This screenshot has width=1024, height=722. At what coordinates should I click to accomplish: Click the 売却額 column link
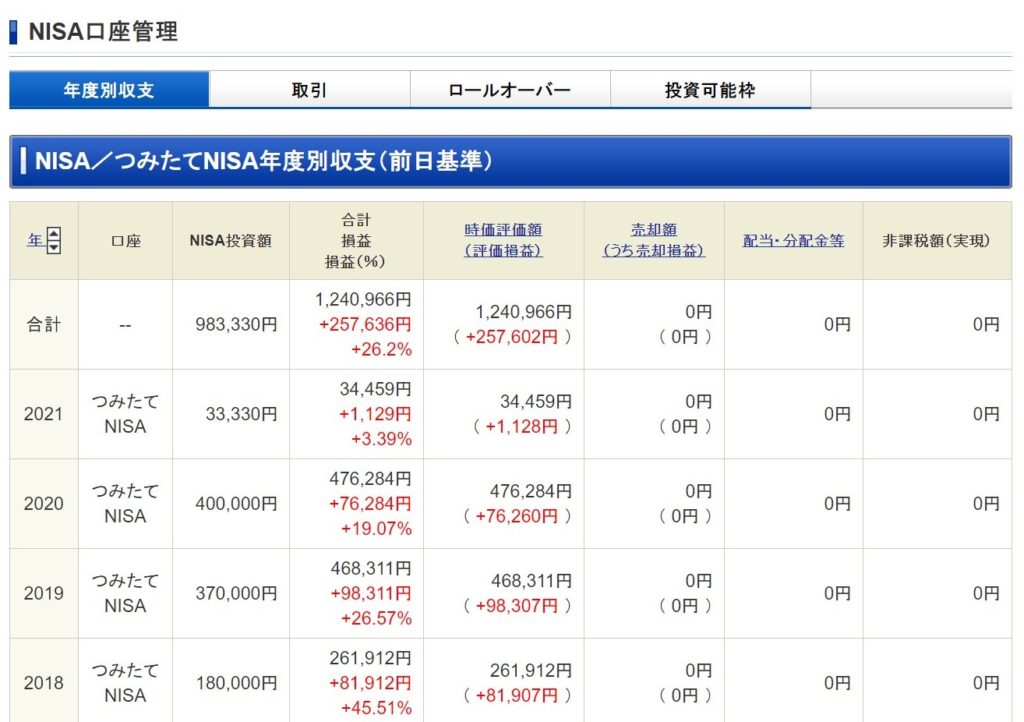point(654,230)
